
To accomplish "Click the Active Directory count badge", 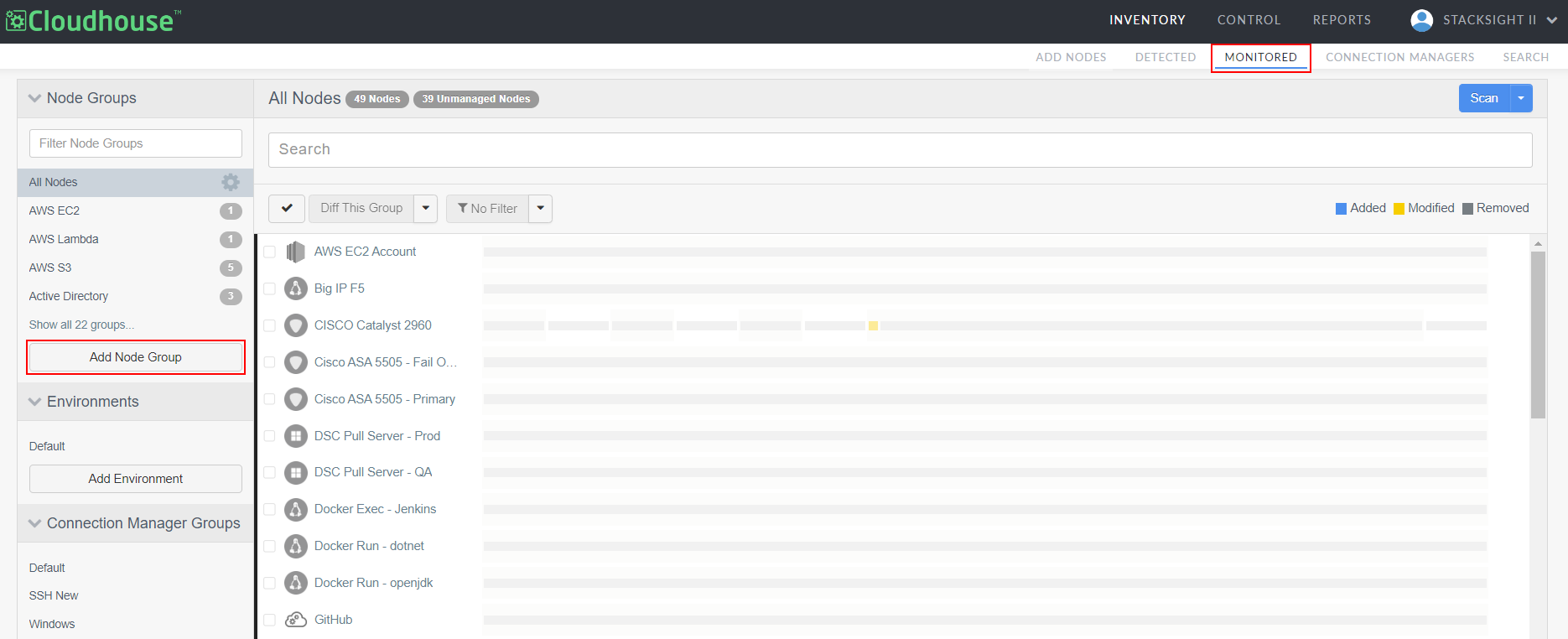I will click(x=231, y=297).
